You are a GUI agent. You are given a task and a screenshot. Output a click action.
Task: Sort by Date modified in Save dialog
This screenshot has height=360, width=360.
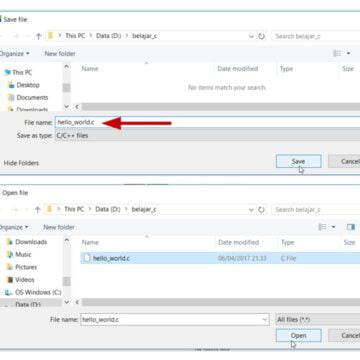[x=238, y=69]
